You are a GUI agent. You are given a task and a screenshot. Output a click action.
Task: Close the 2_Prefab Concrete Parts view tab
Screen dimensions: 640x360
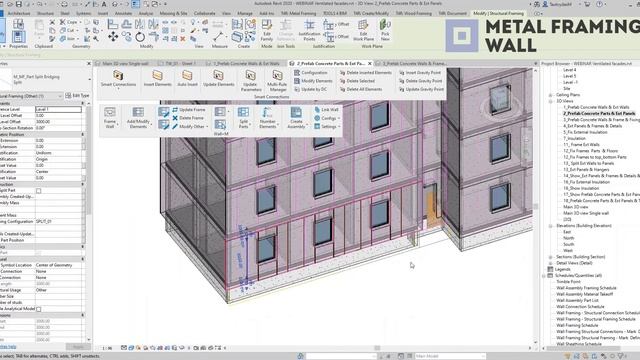(369, 64)
